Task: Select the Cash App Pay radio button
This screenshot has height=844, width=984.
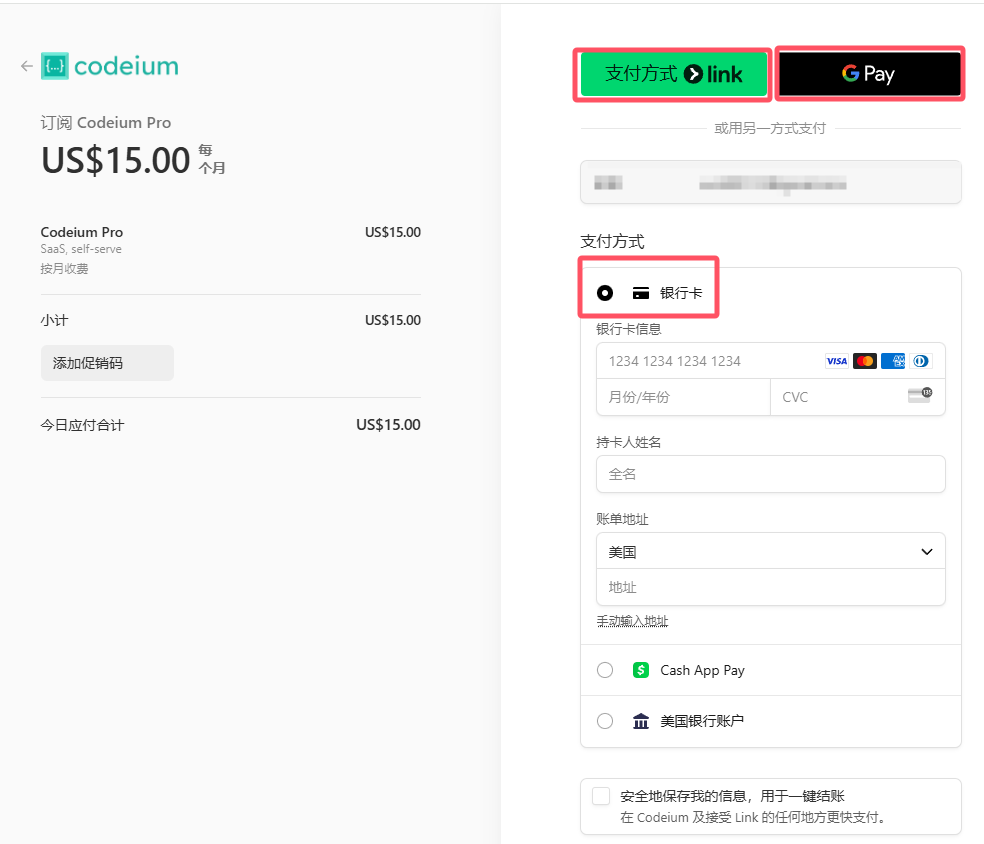Action: pyautogui.click(x=605, y=670)
